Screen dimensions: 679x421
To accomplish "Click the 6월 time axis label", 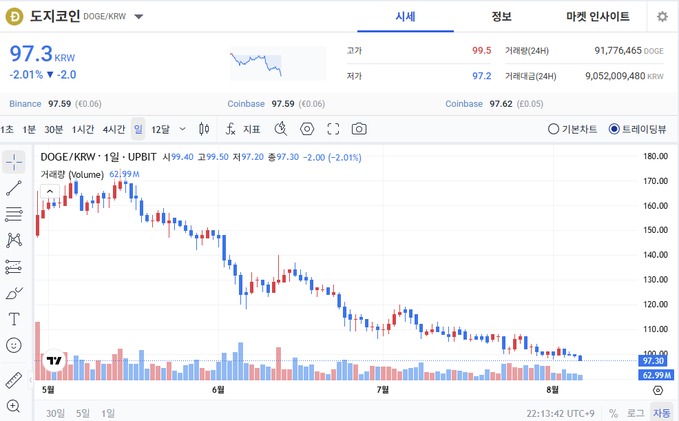I will coord(218,390).
